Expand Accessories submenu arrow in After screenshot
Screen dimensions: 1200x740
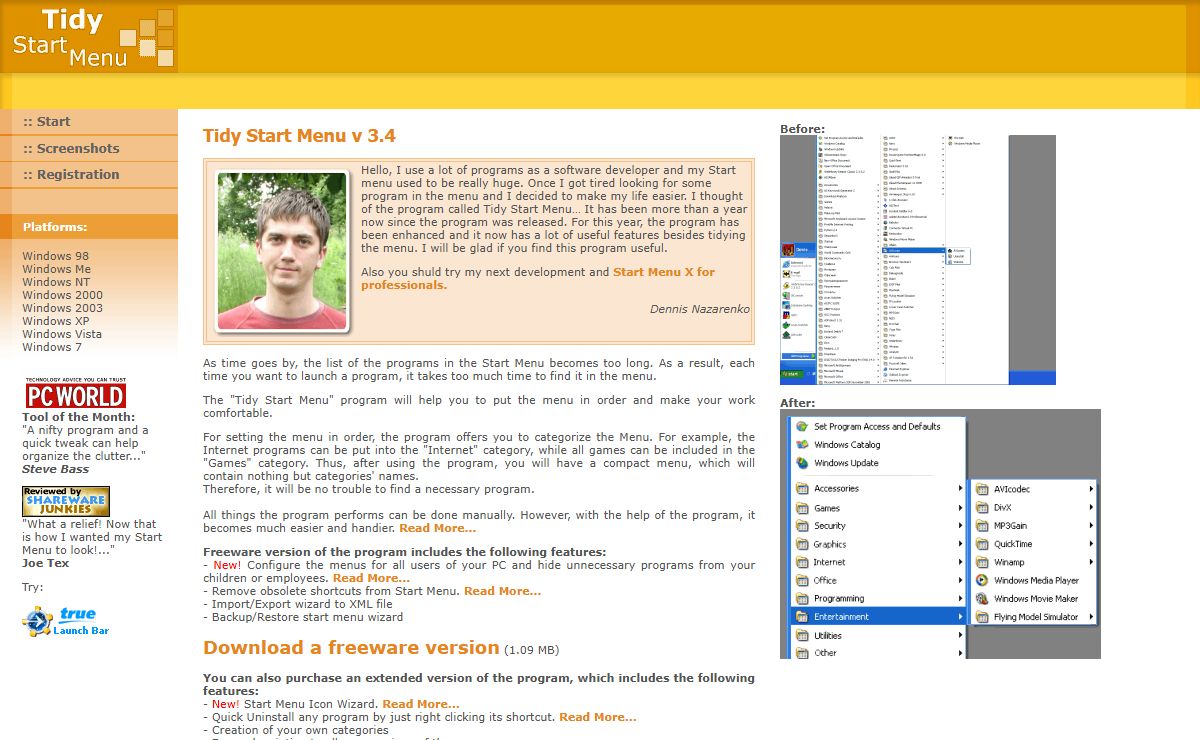coord(960,488)
